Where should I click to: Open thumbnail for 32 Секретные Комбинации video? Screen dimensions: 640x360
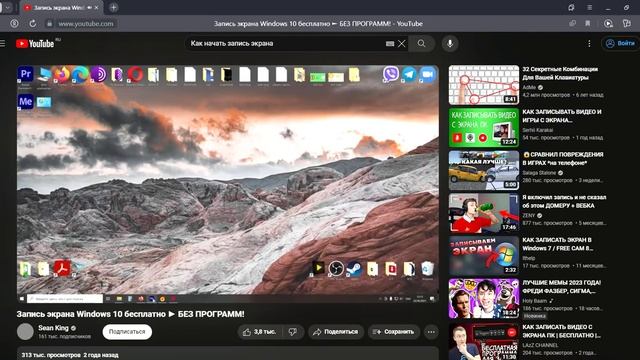click(484, 85)
